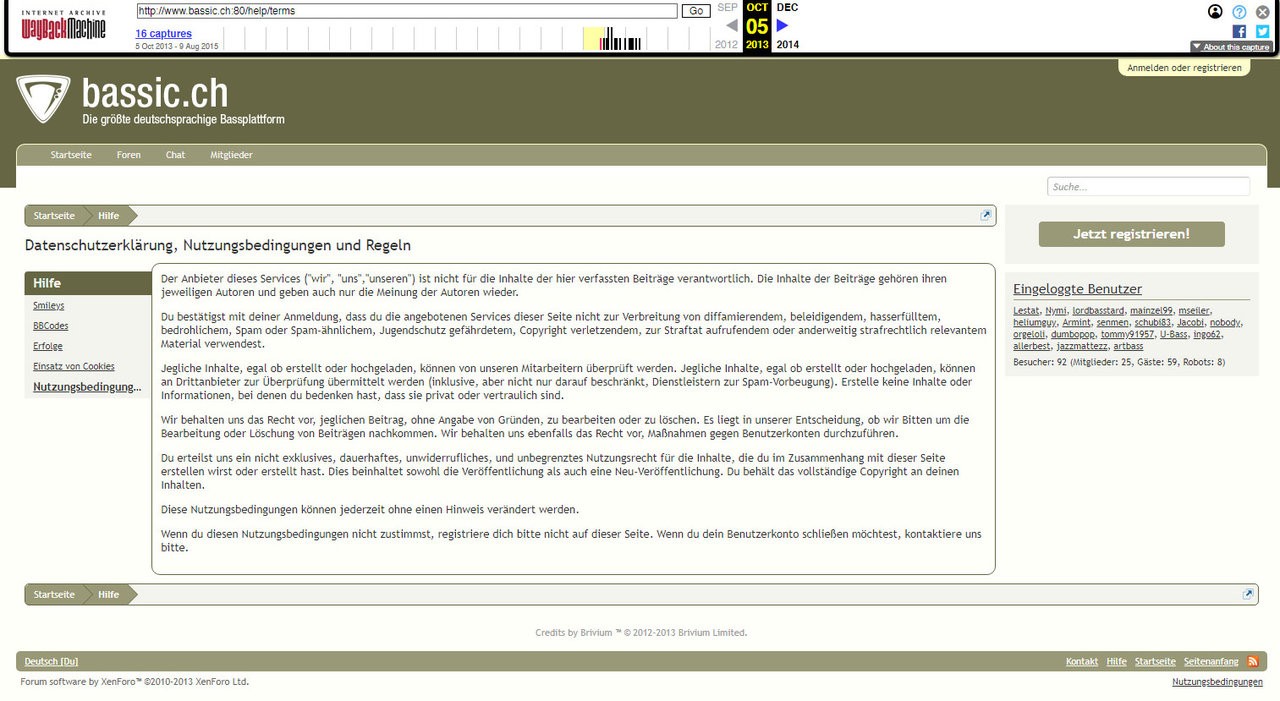Expand 'About this capture' dropdown
1280x701 pixels.
coord(1231,47)
